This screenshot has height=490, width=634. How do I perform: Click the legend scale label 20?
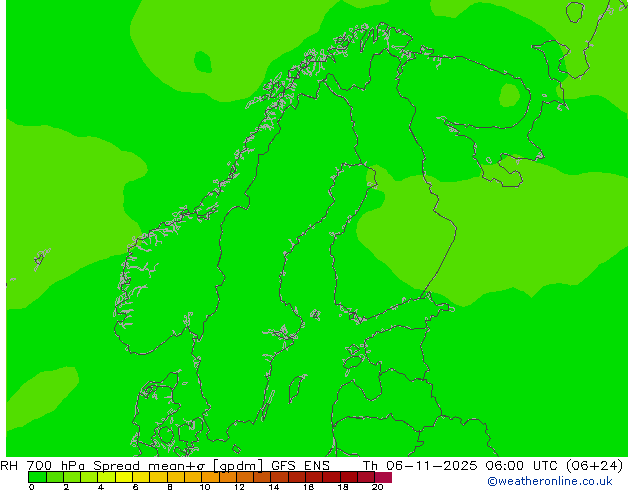click(x=378, y=487)
